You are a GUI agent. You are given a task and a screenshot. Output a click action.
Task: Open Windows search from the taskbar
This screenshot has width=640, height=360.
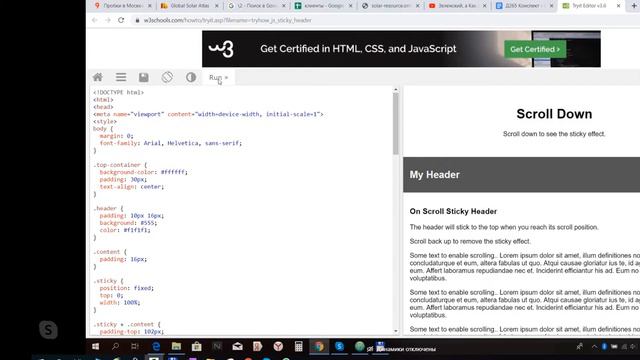[116, 347]
